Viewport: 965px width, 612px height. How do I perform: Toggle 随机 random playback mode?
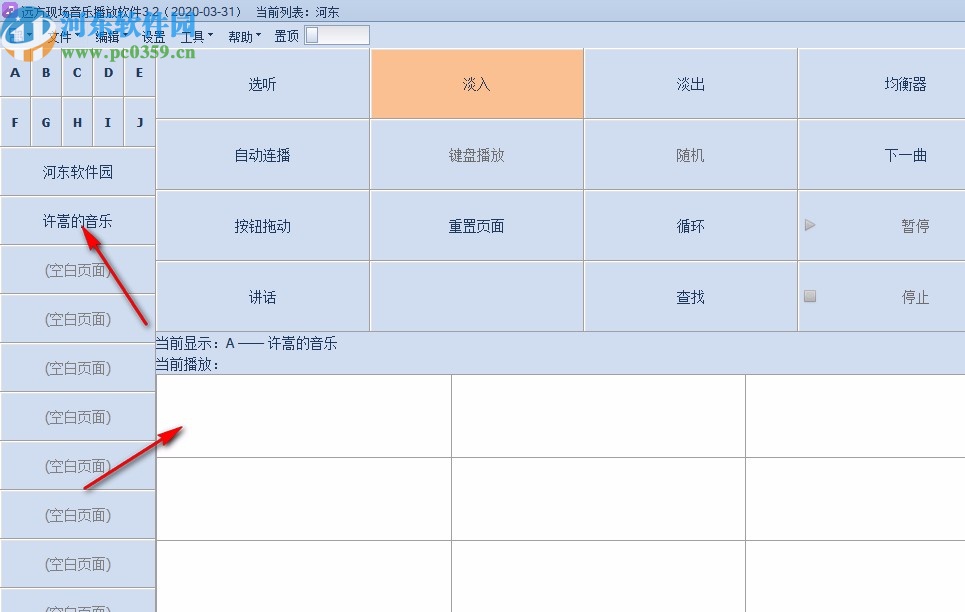690,153
